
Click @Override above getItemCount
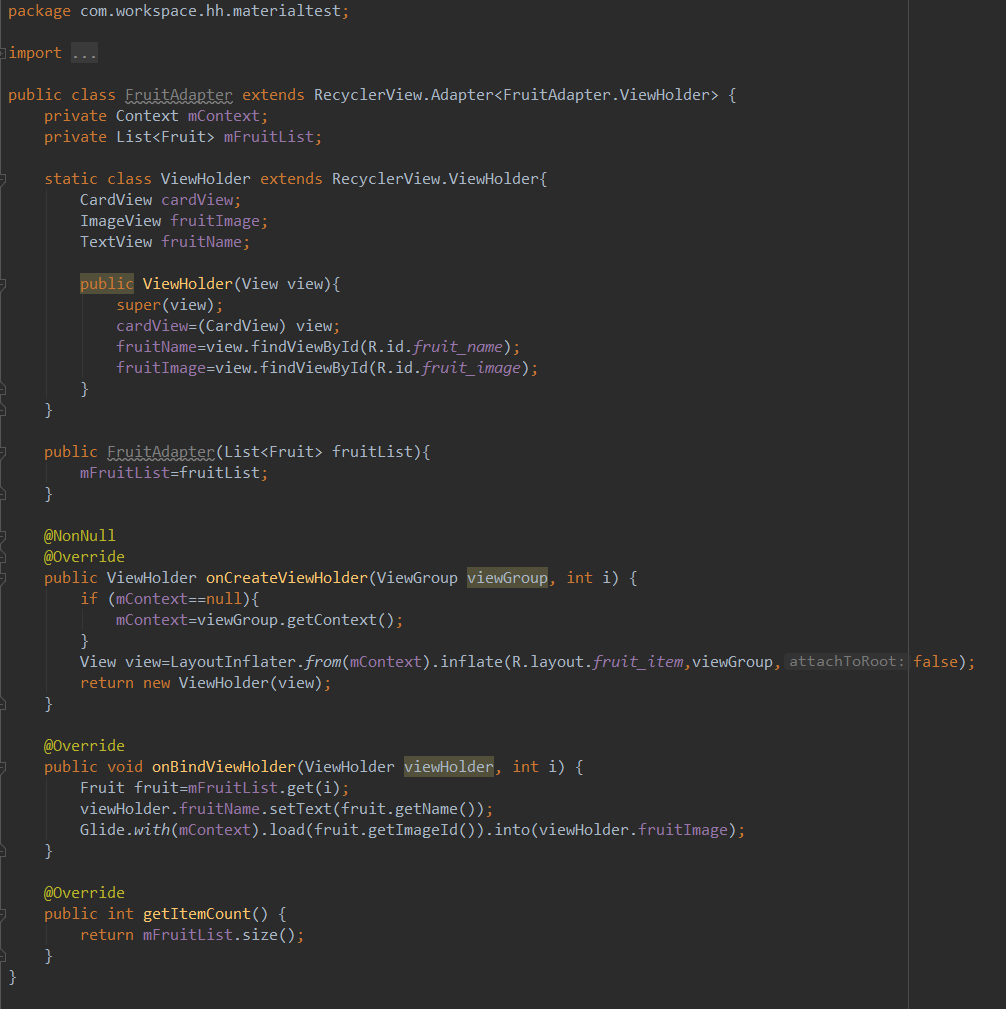tap(84, 893)
